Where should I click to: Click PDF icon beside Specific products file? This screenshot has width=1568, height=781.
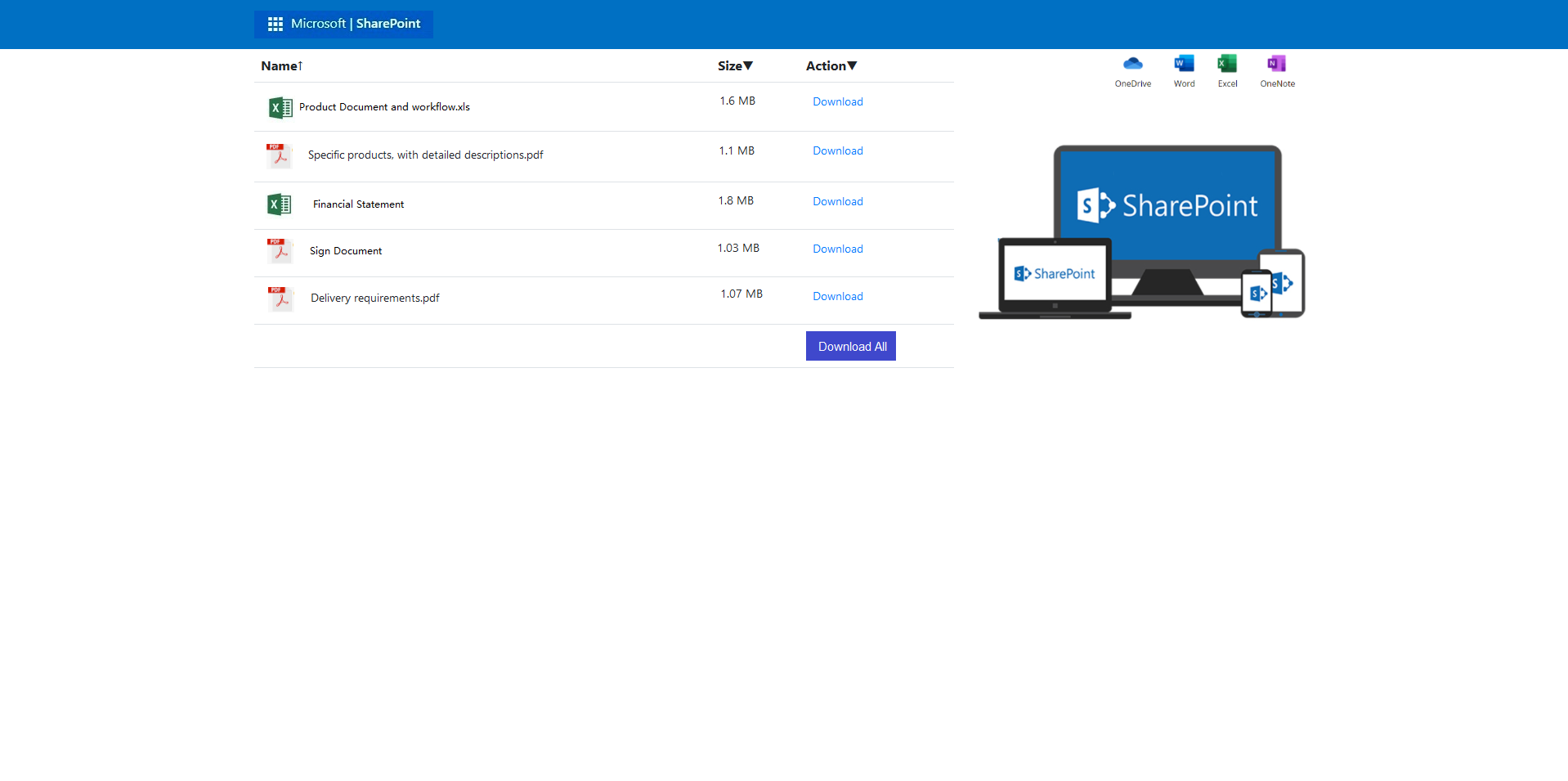[x=280, y=155]
